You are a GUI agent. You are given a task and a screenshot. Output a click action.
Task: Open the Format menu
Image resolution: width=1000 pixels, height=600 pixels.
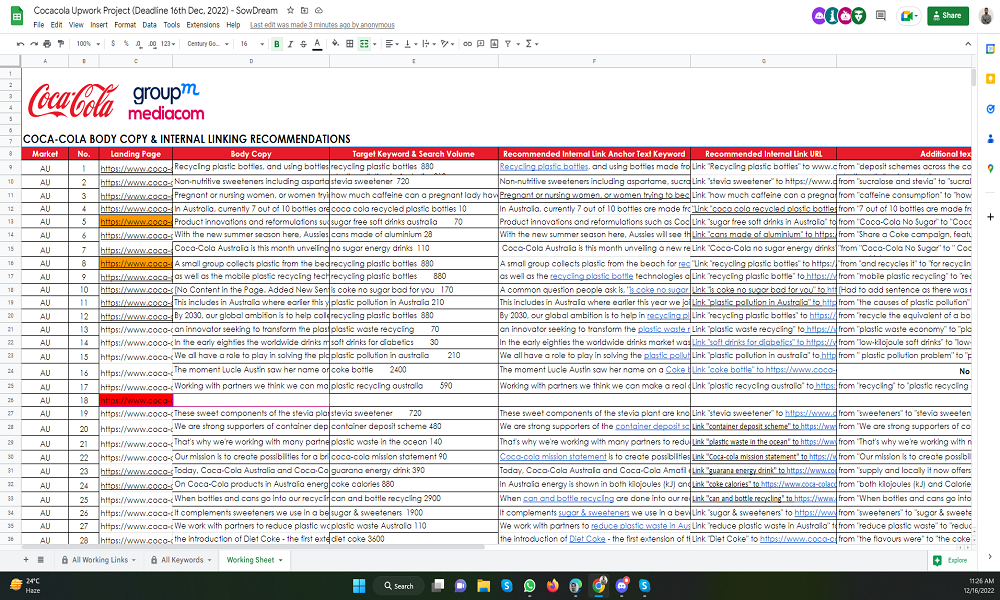click(125, 25)
